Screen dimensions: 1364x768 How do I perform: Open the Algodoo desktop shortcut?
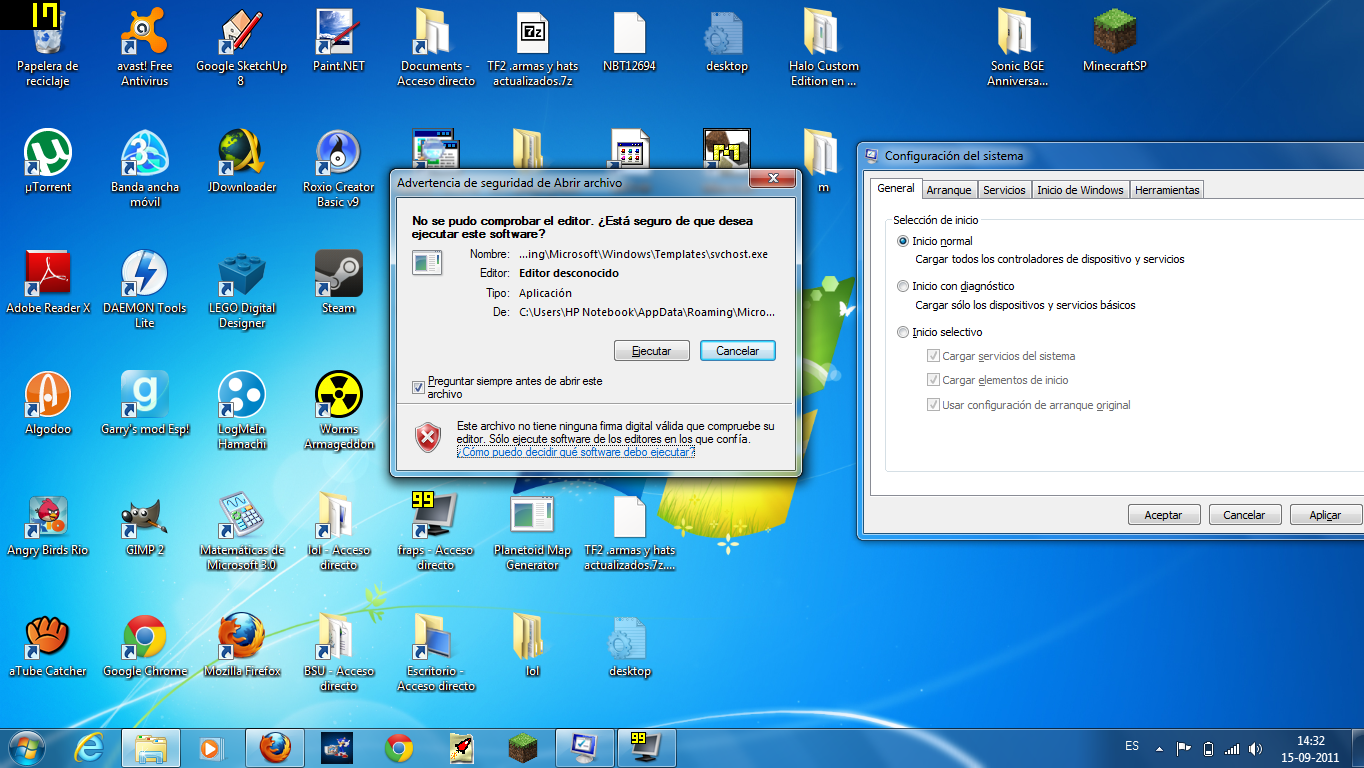coord(47,404)
